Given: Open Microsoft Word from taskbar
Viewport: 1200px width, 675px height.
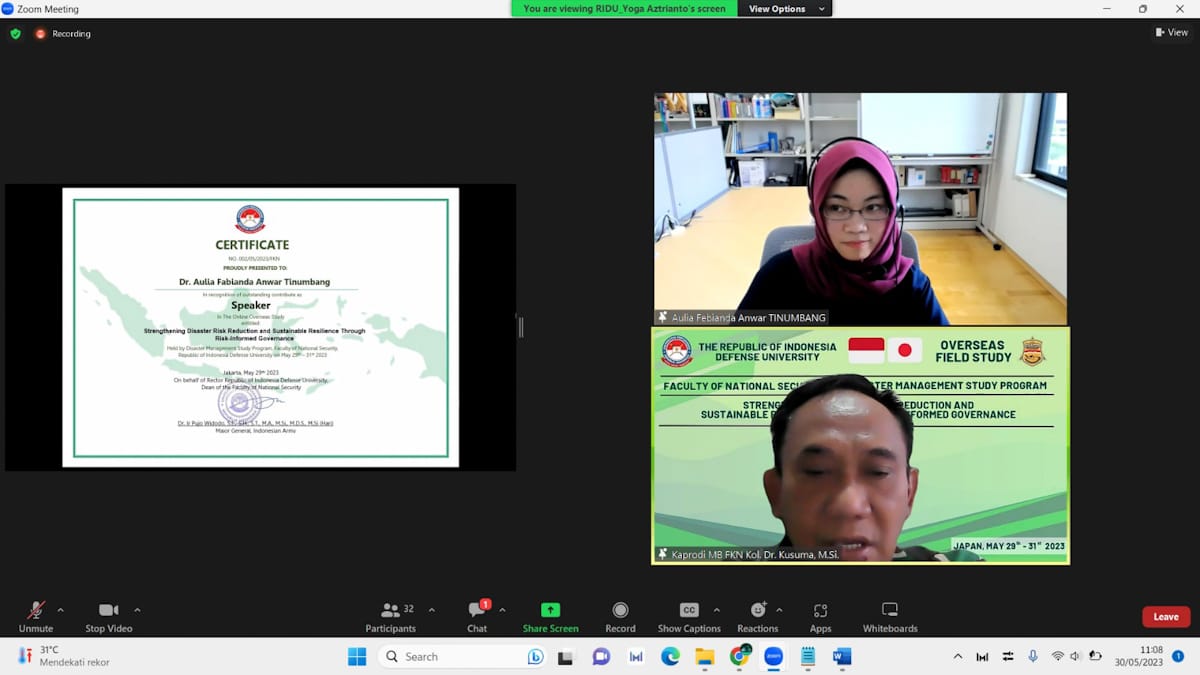Looking at the screenshot, I should [x=842, y=656].
